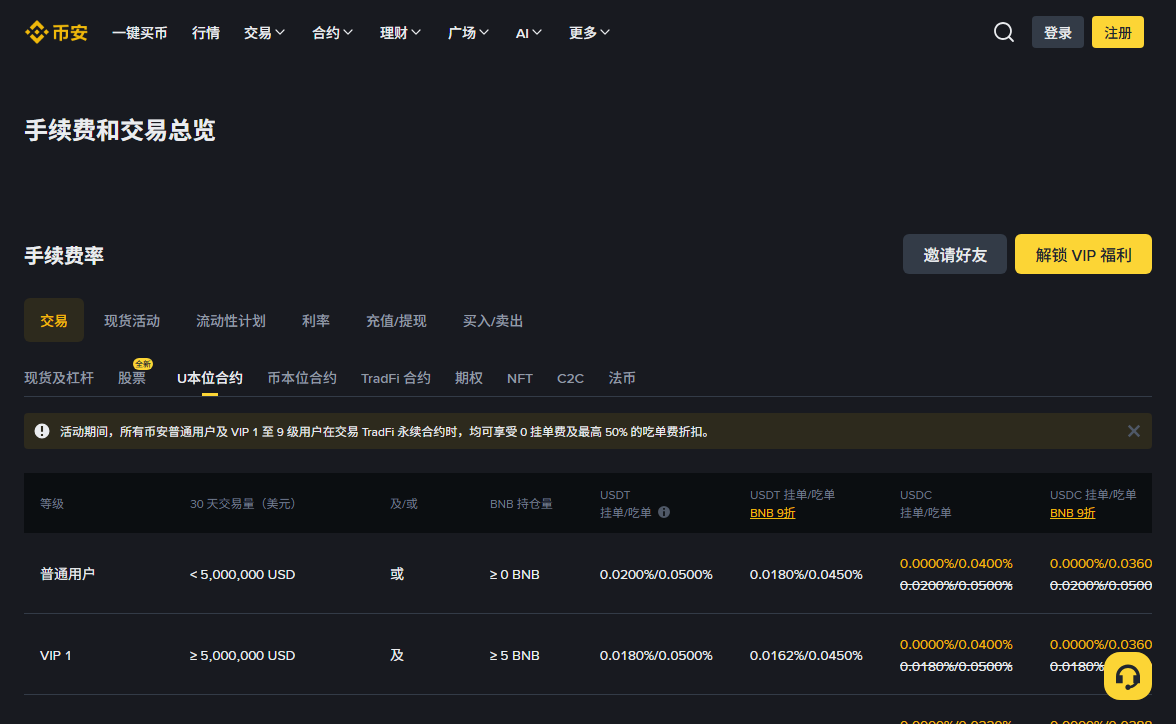The height and width of the screenshot is (724, 1176).
Task: Expand the AI navigation dropdown
Action: click(x=528, y=33)
